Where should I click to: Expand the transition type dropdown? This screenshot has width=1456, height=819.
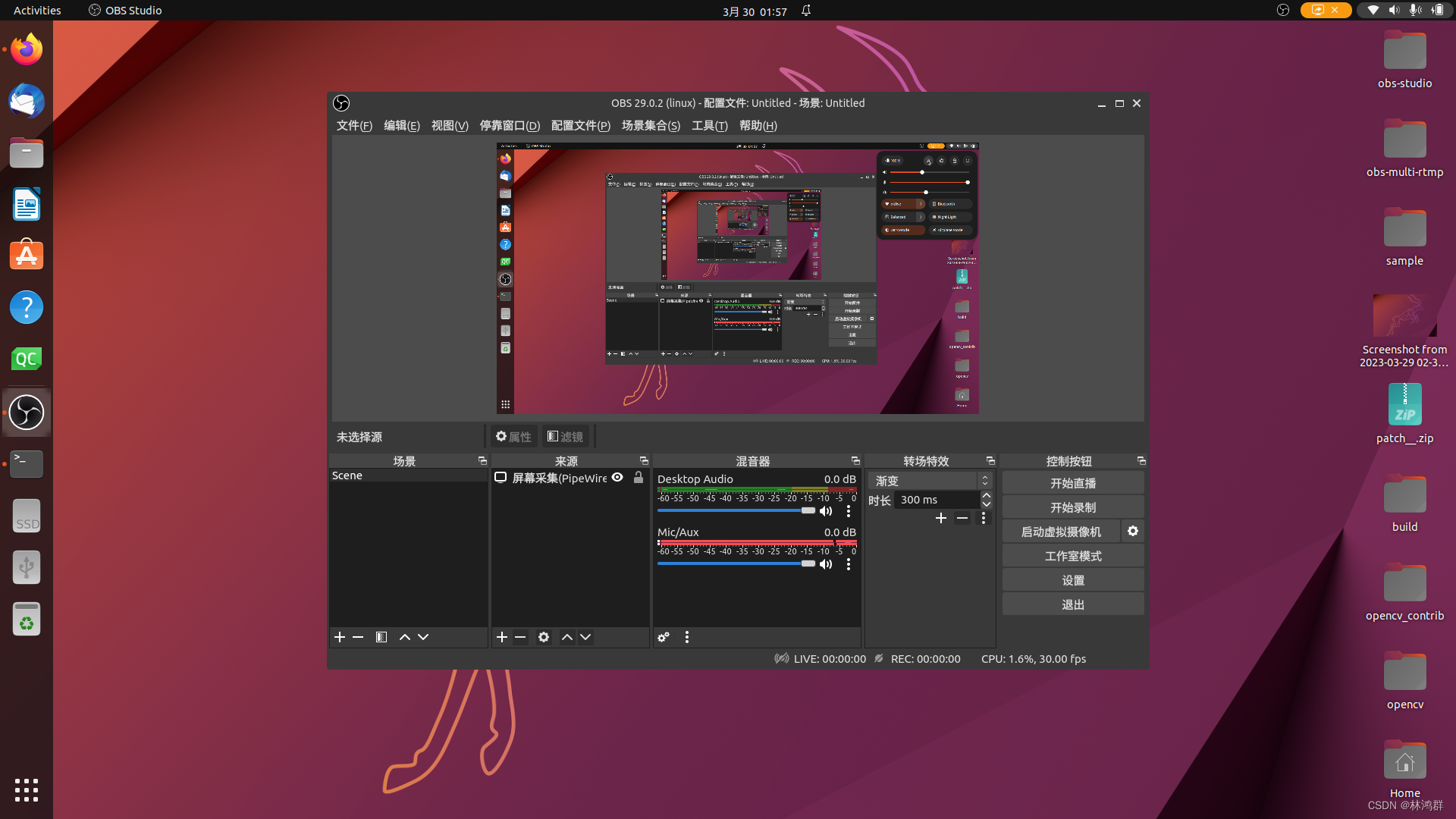[x=930, y=481]
